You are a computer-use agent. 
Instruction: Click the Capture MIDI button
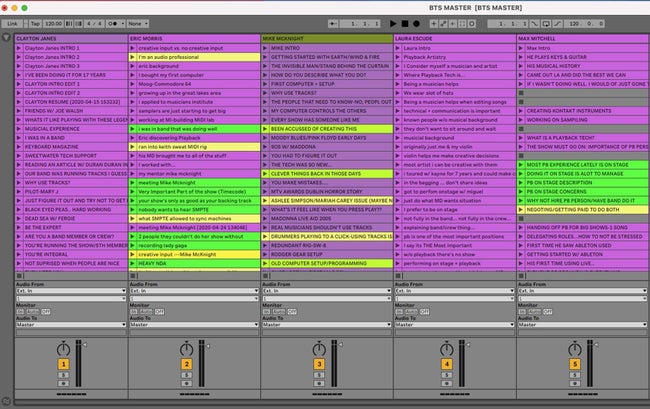tap(462, 24)
